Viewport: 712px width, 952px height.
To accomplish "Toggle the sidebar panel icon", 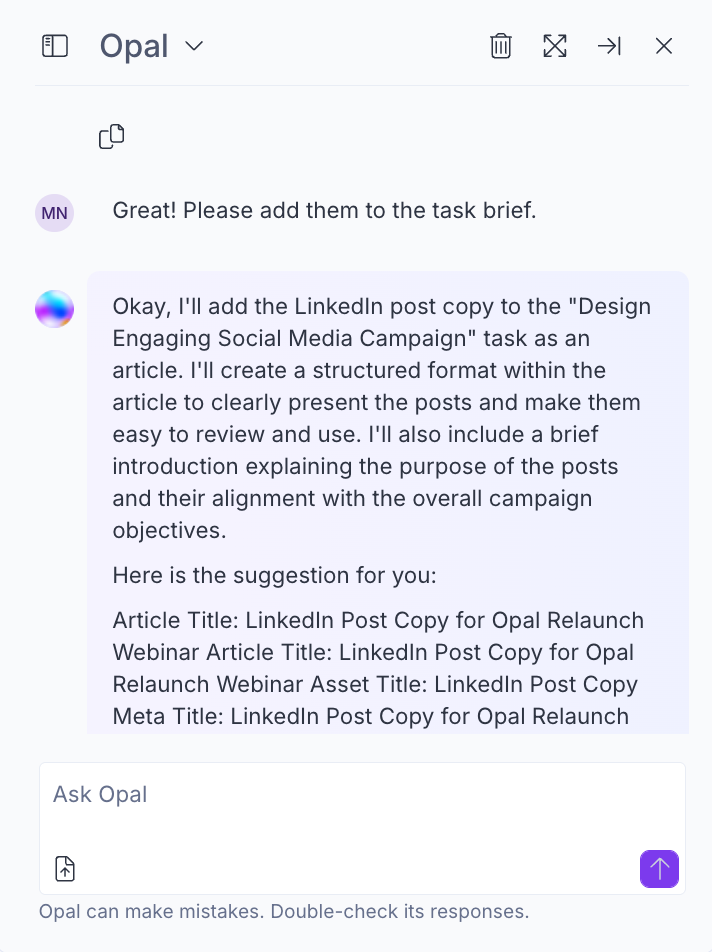I will tap(55, 46).
